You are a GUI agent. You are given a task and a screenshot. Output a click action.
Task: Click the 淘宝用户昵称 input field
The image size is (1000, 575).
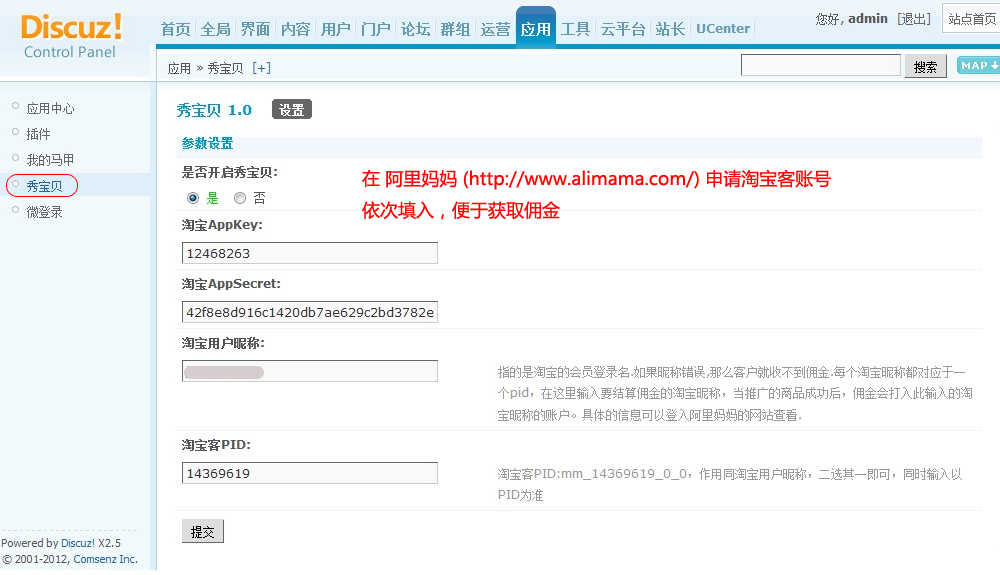tap(309, 372)
